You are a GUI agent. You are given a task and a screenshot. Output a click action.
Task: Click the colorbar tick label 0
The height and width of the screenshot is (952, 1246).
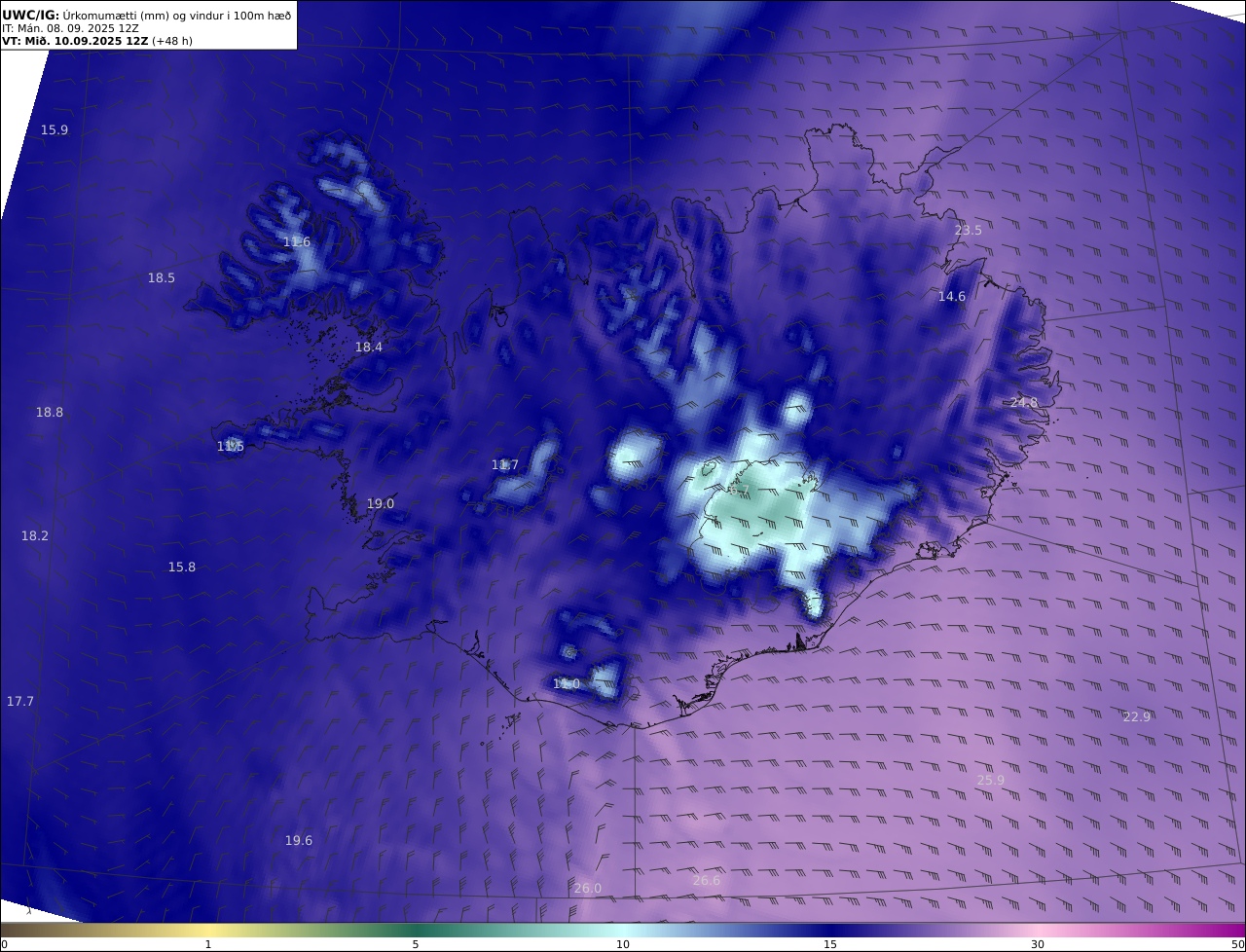(4, 944)
